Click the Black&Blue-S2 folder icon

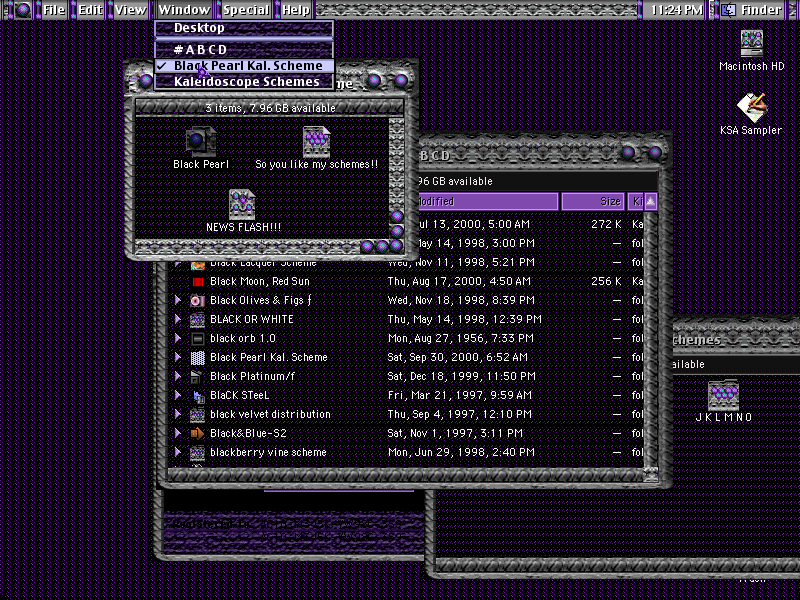(x=197, y=434)
